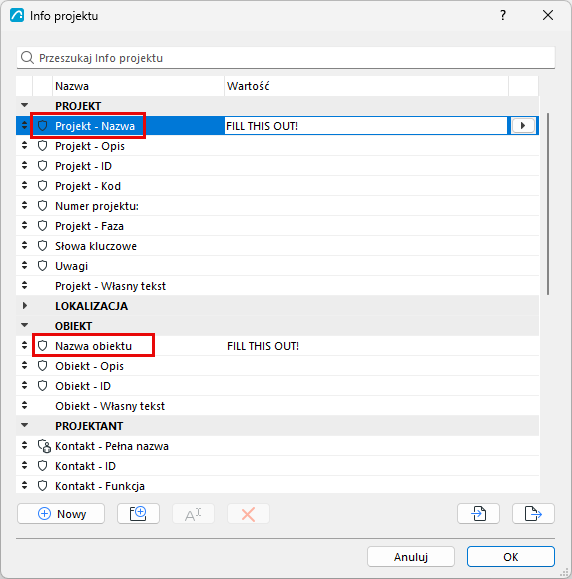This screenshot has width=572, height=579.
Task: Click the shield icon beside Nazwa obiektu
Action: [42, 346]
